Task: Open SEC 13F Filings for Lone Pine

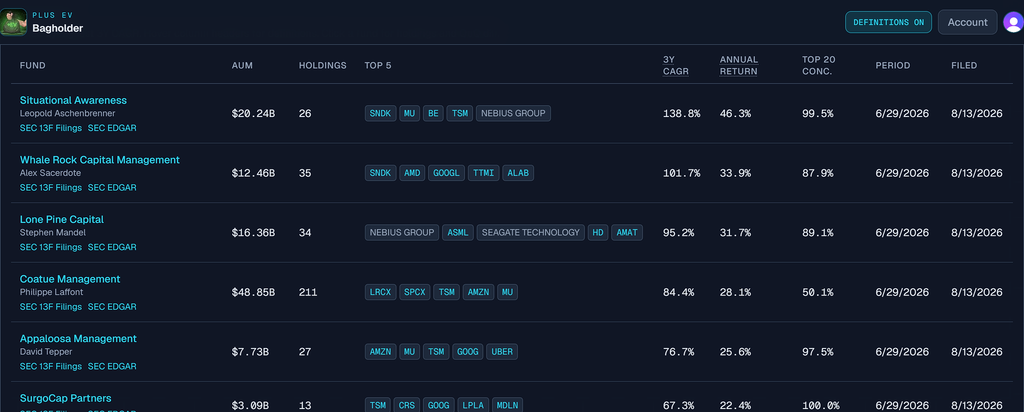Action: pyautogui.click(x=51, y=247)
